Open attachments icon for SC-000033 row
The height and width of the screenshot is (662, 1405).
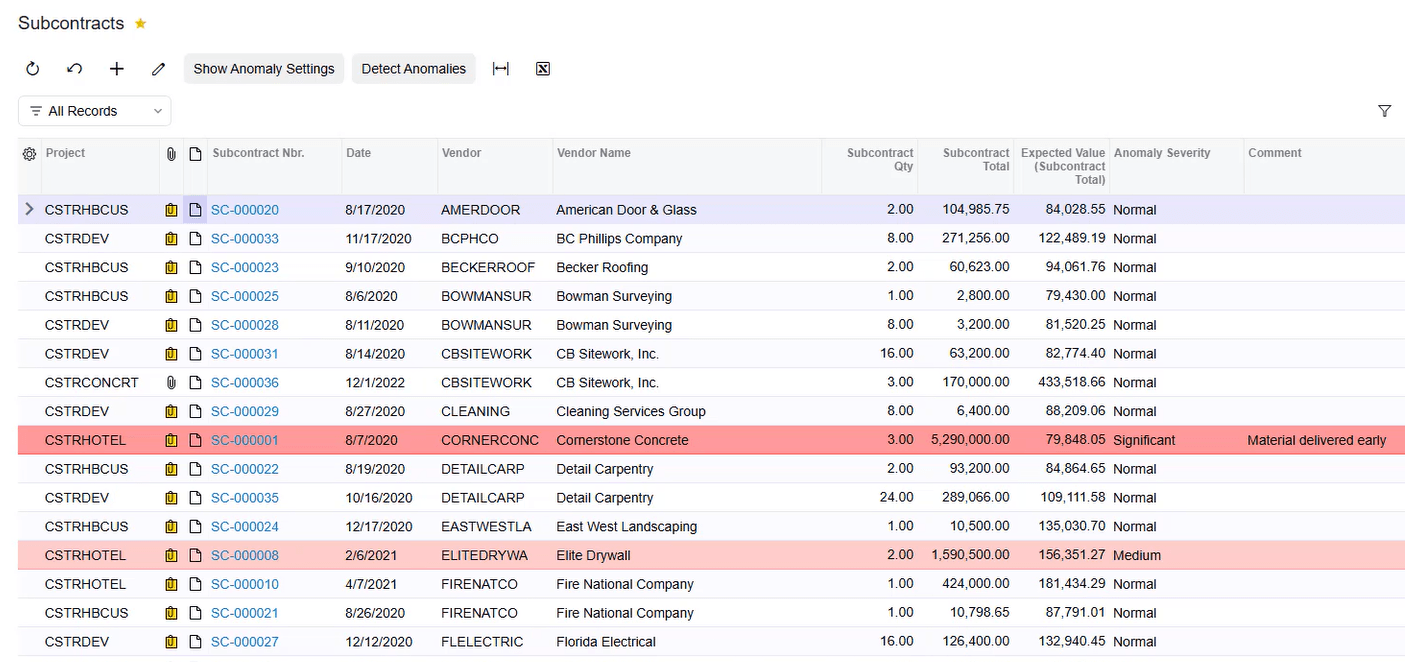pyautogui.click(x=171, y=239)
